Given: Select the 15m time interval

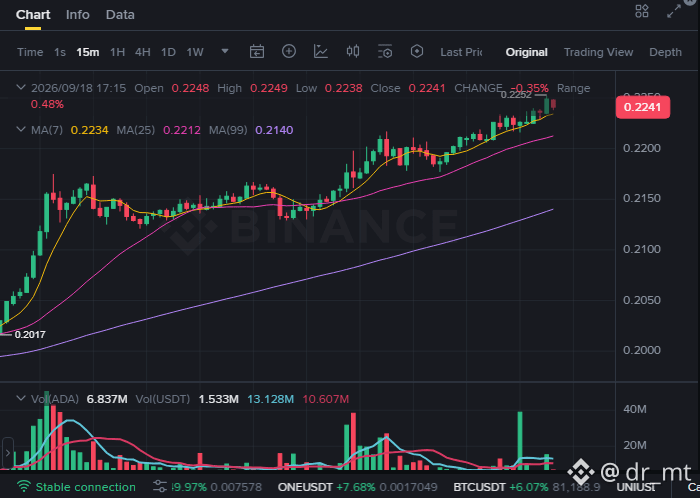Looking at the screenshot, I should [88, 52].
